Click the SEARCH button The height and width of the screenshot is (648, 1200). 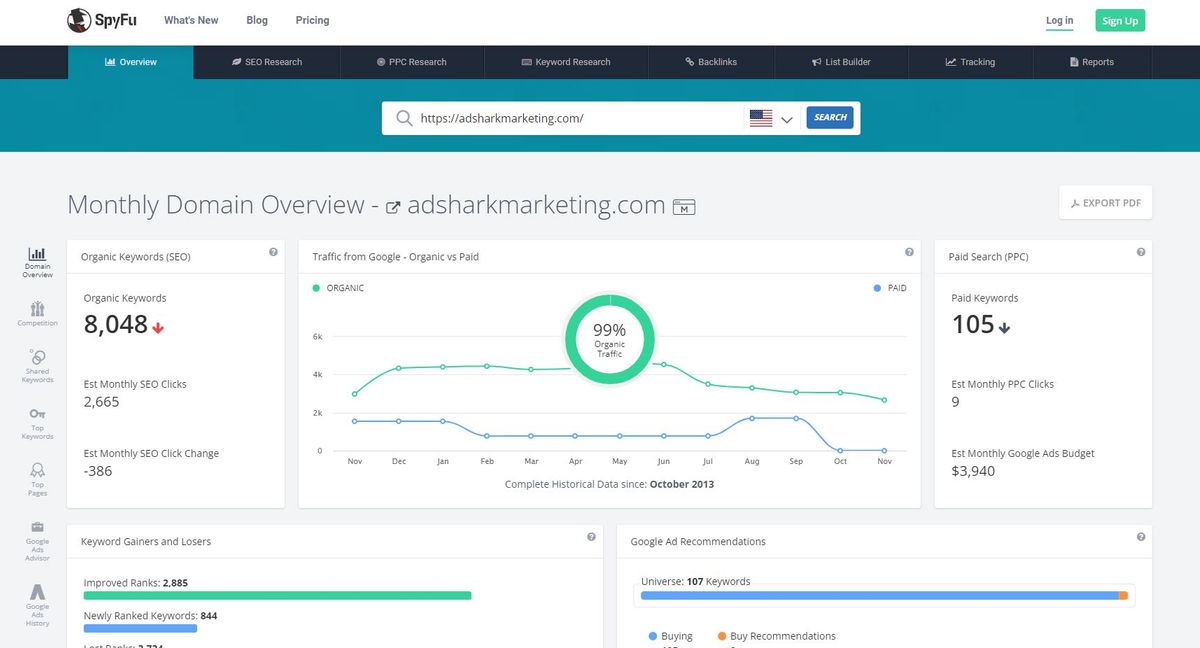click(x=830, y=117)
